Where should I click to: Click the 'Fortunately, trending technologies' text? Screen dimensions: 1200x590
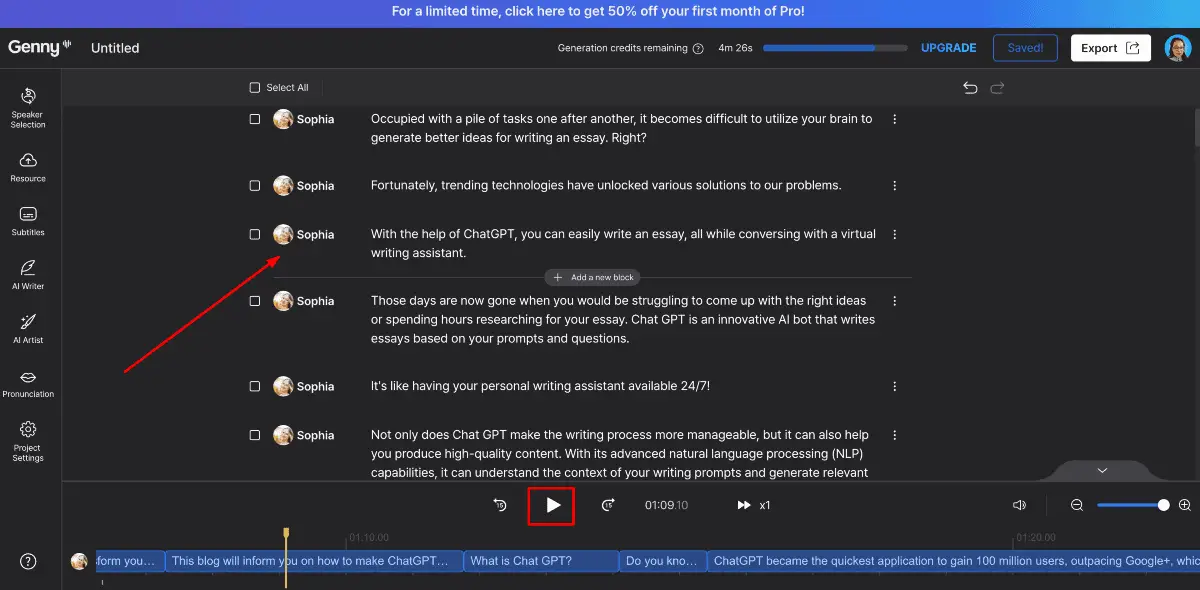point(606,185)
